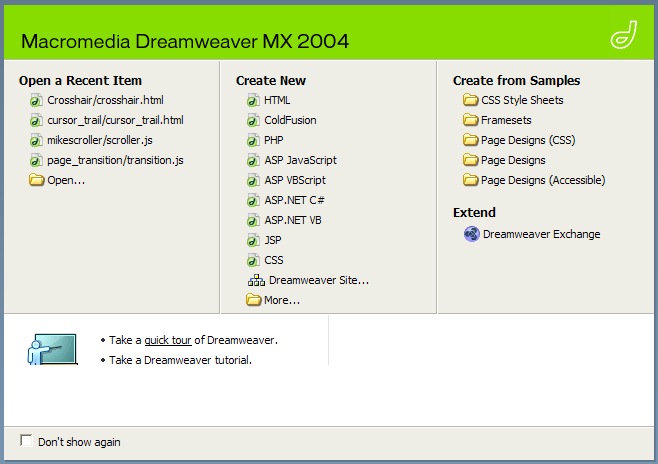Create a new PHP document
Image resolution: width=658 pixels, height=464 pixels.
click(274, 140)
